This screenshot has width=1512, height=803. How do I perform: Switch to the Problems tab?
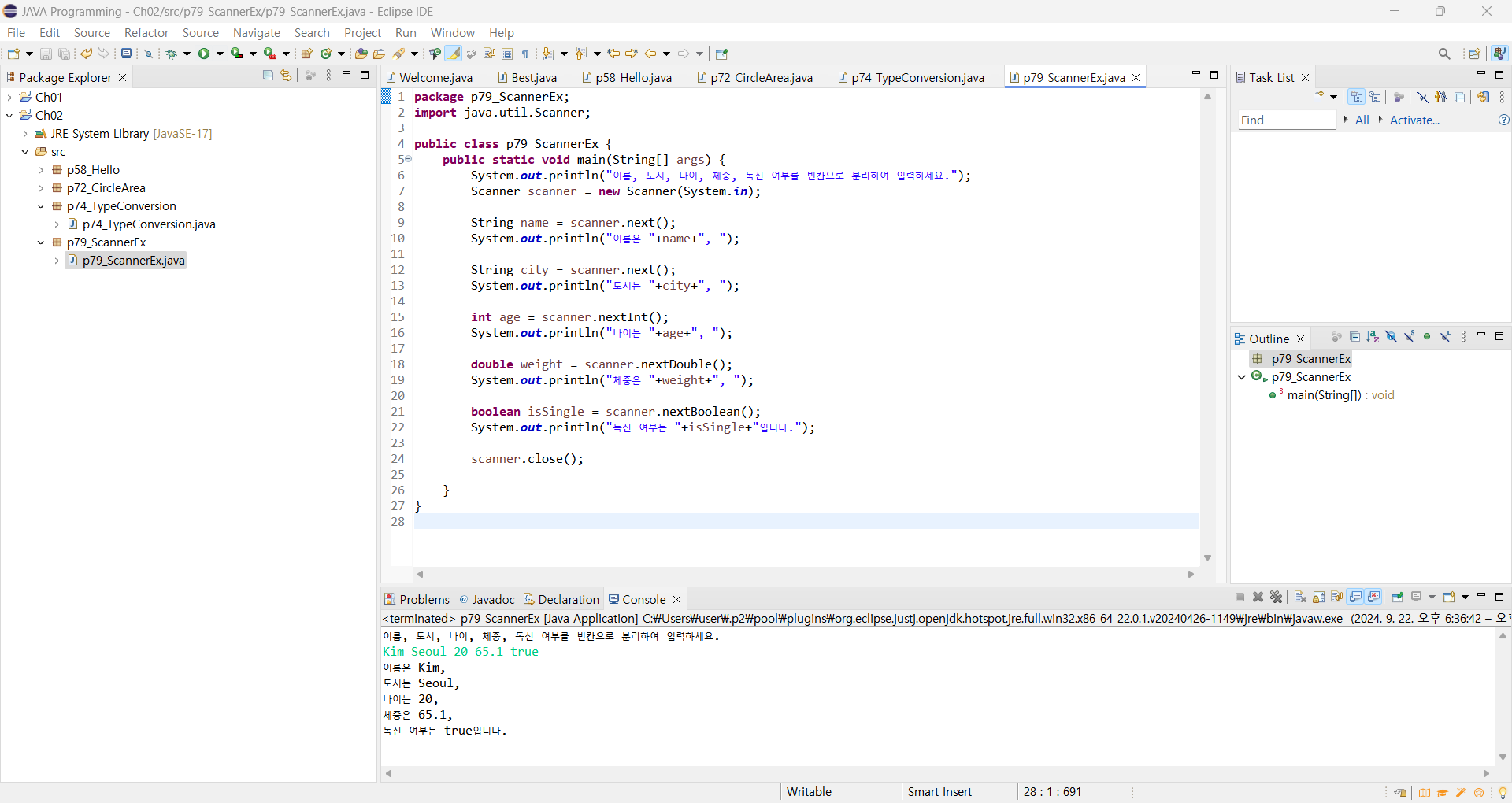(x=417, y=599)
